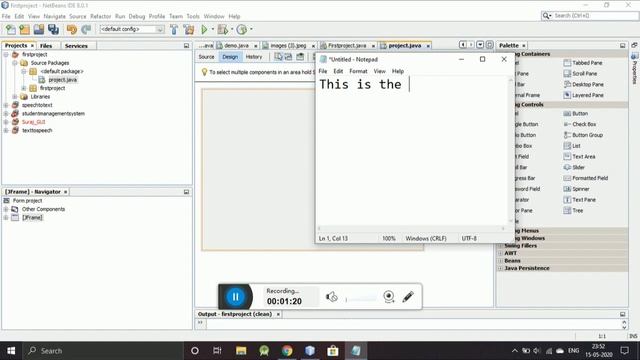Viewport: 640px width, 360px height.
Task: Open the Notepad Edit menu
Action: coord(338,71)
